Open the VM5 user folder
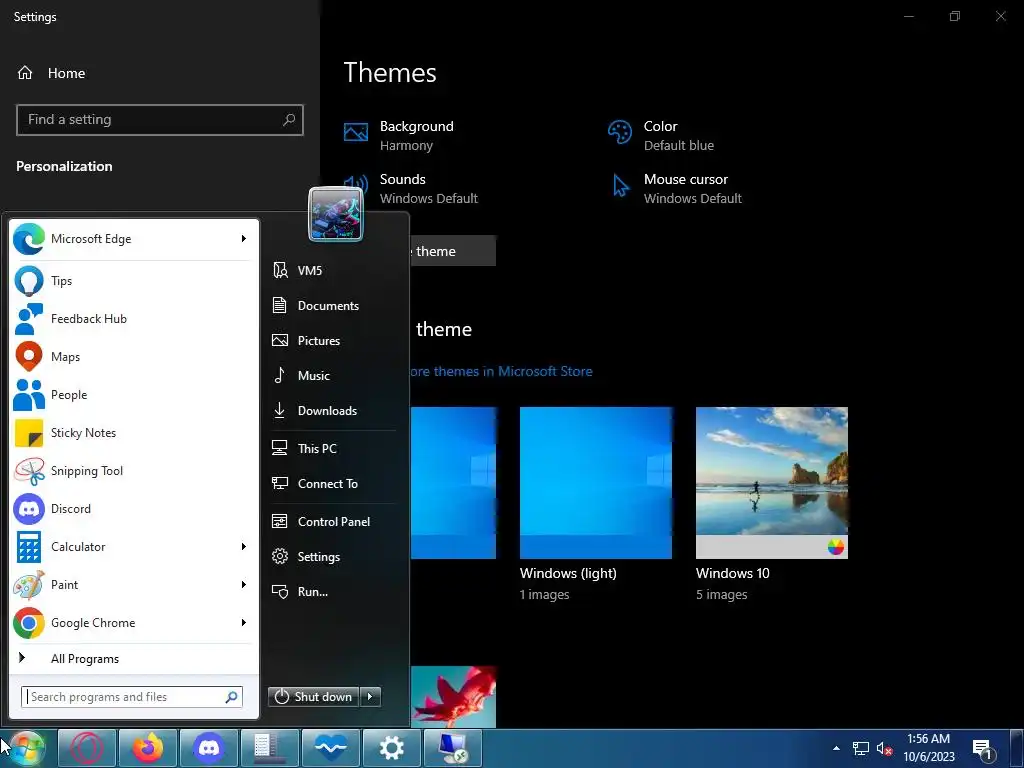 coord(332,270)
